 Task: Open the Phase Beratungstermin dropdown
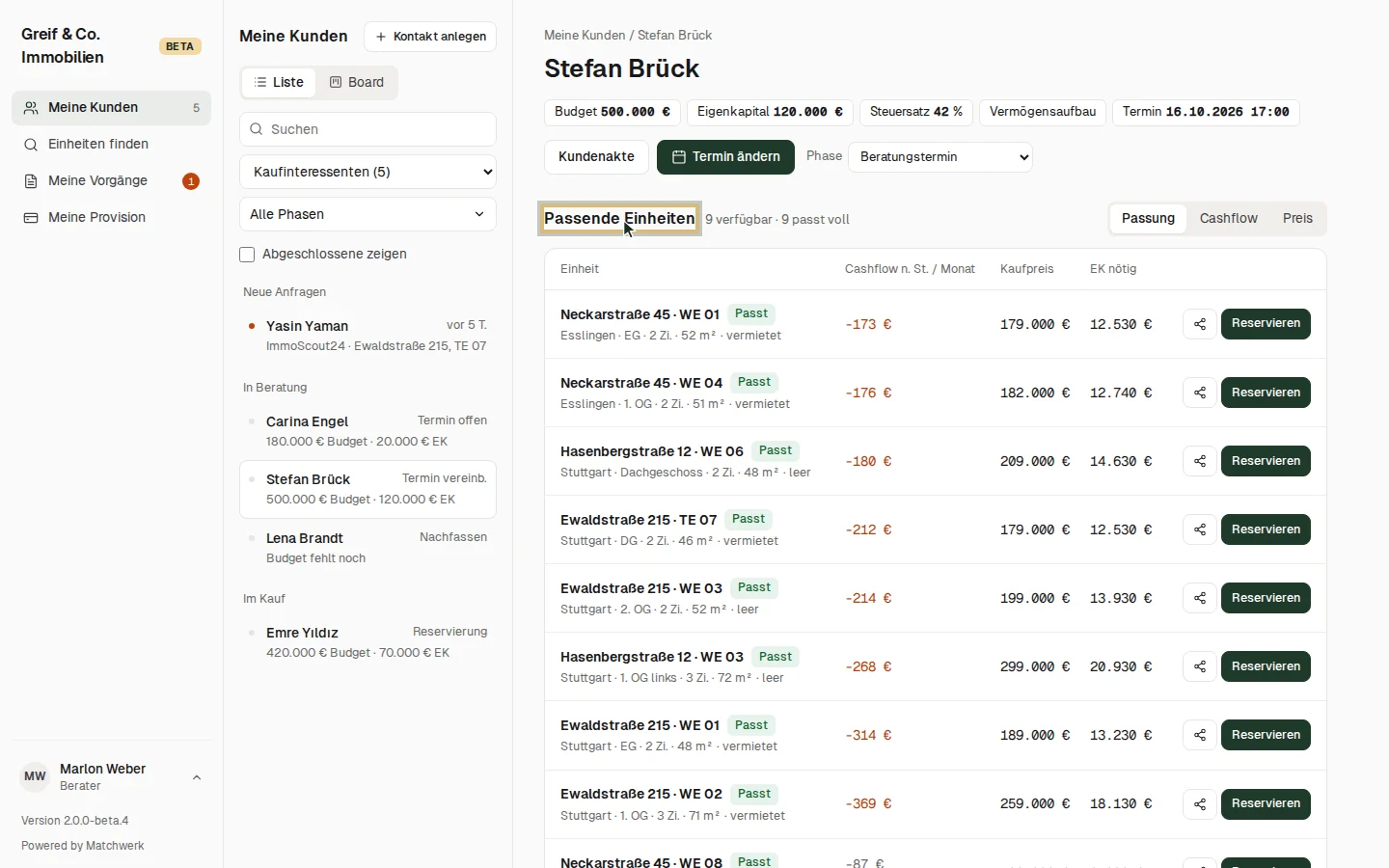tap(940, 157)
